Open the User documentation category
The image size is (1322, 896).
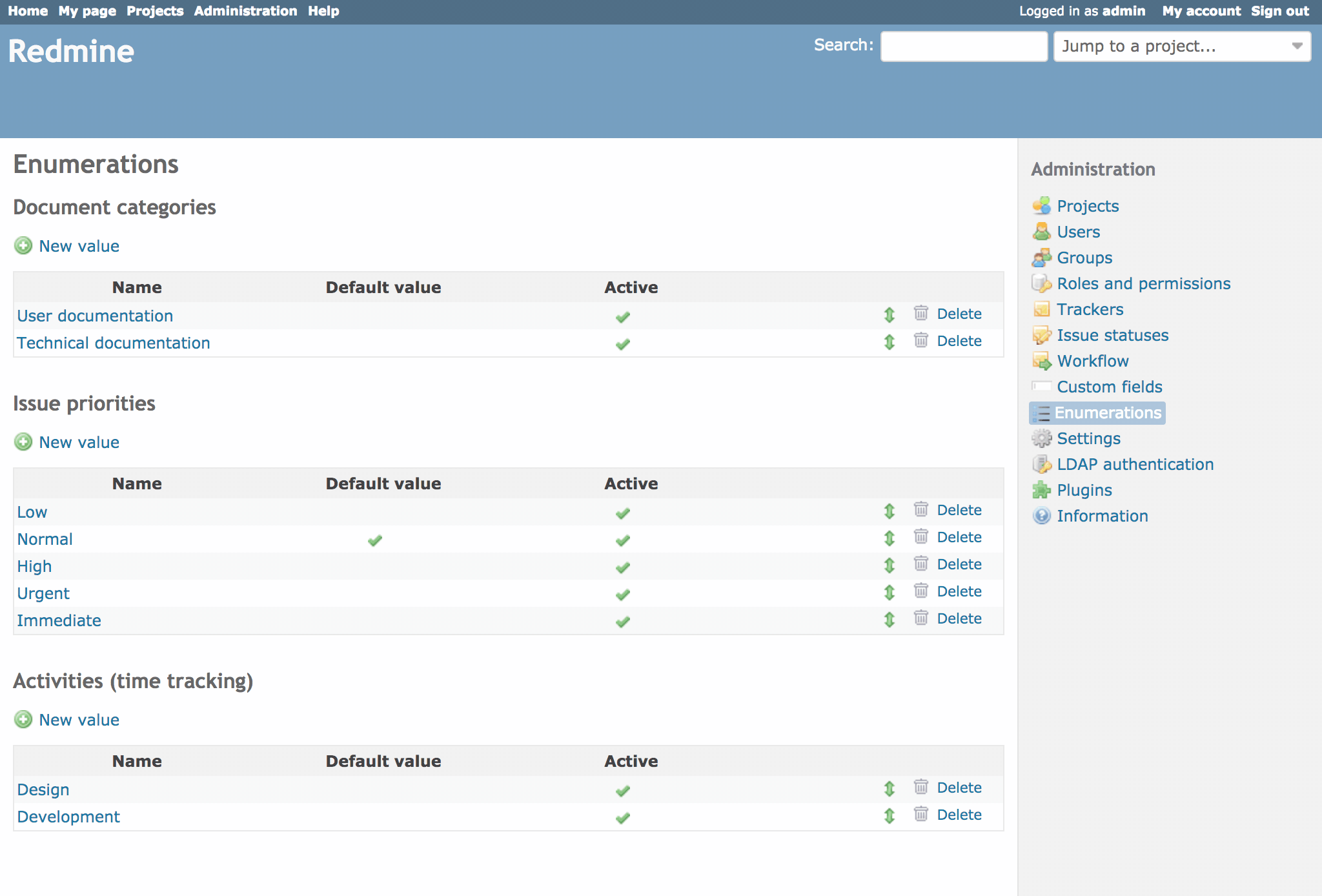point(95,316)
